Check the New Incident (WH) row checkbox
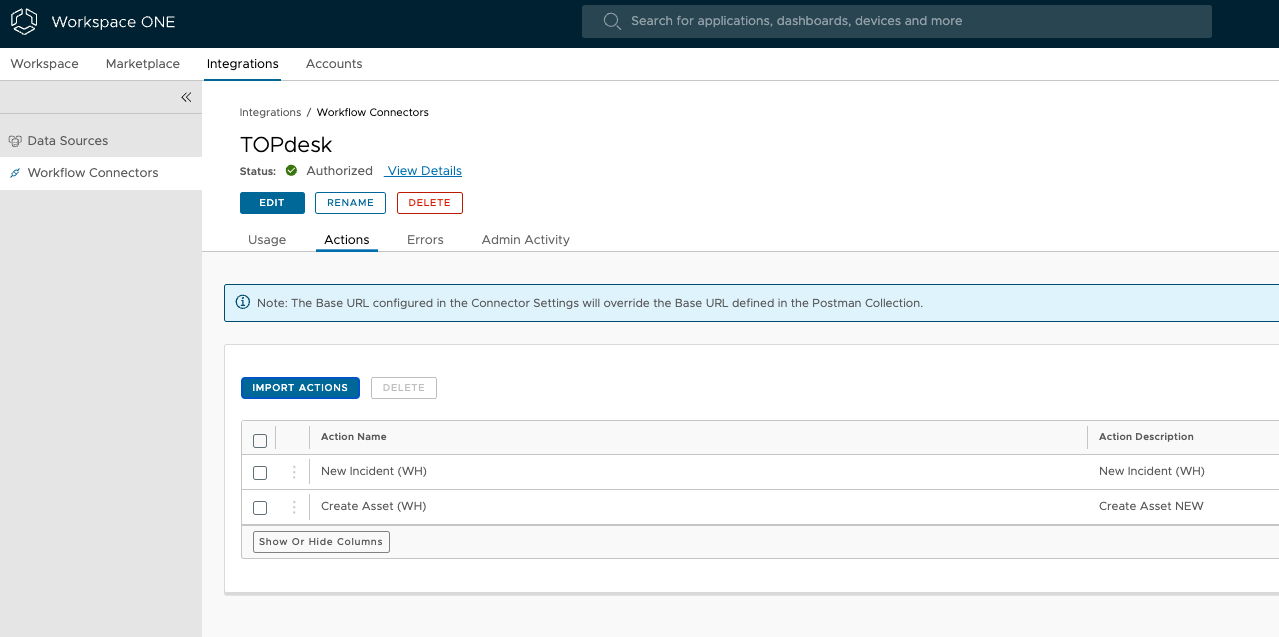The width and height of the screenshot is (1279, 637). (x=260, y=472)
